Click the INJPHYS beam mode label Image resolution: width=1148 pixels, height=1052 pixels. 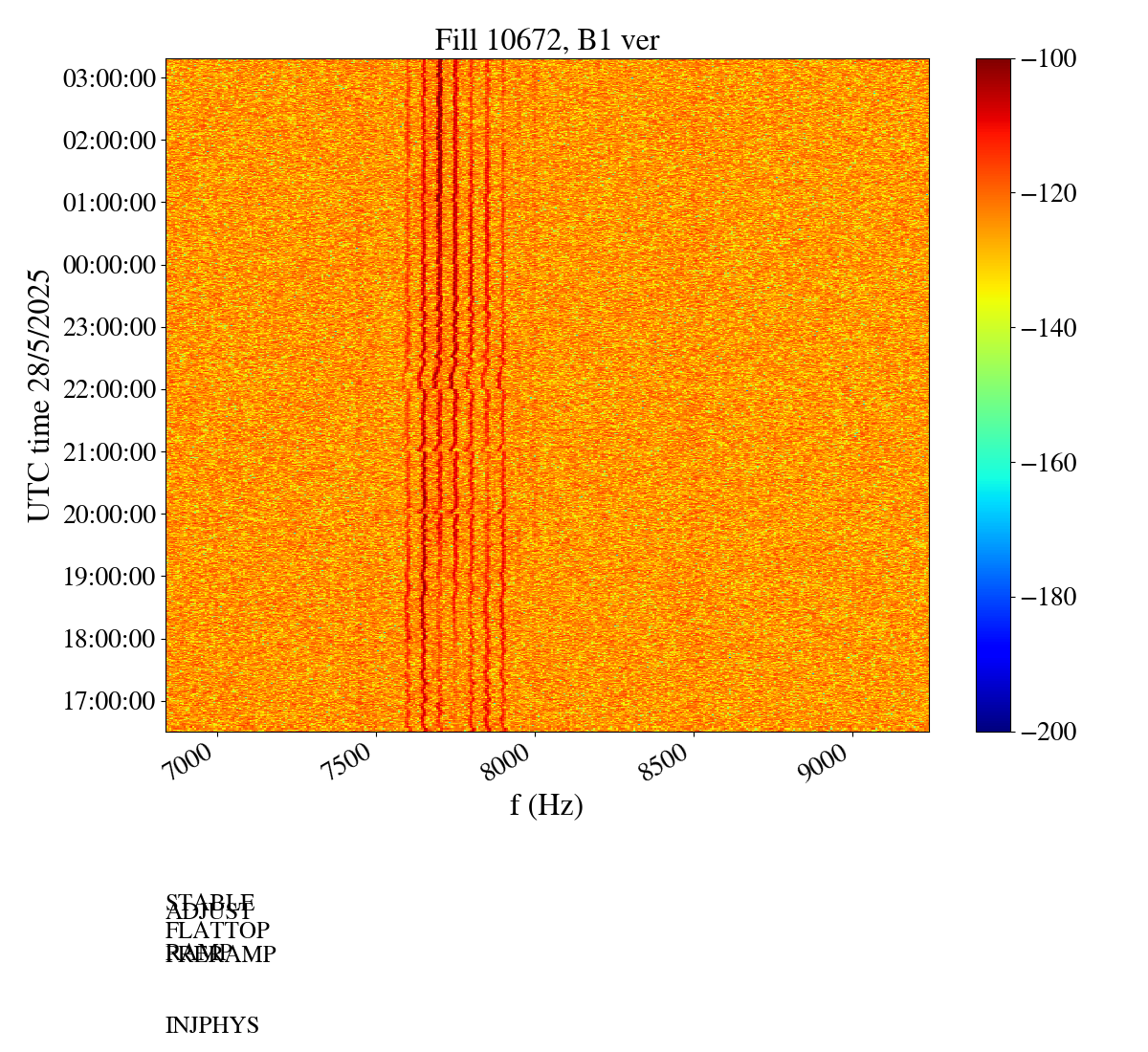212,1026
